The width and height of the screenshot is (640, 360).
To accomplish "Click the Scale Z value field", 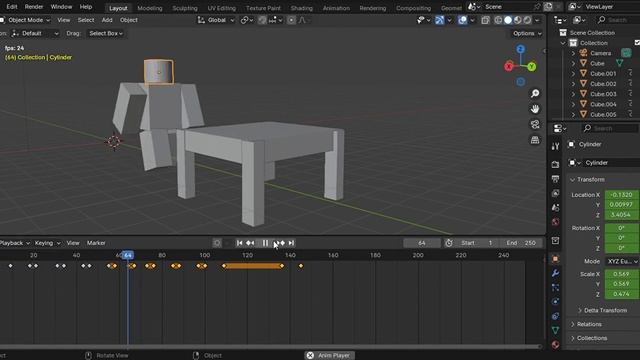I will click(622, 294).
